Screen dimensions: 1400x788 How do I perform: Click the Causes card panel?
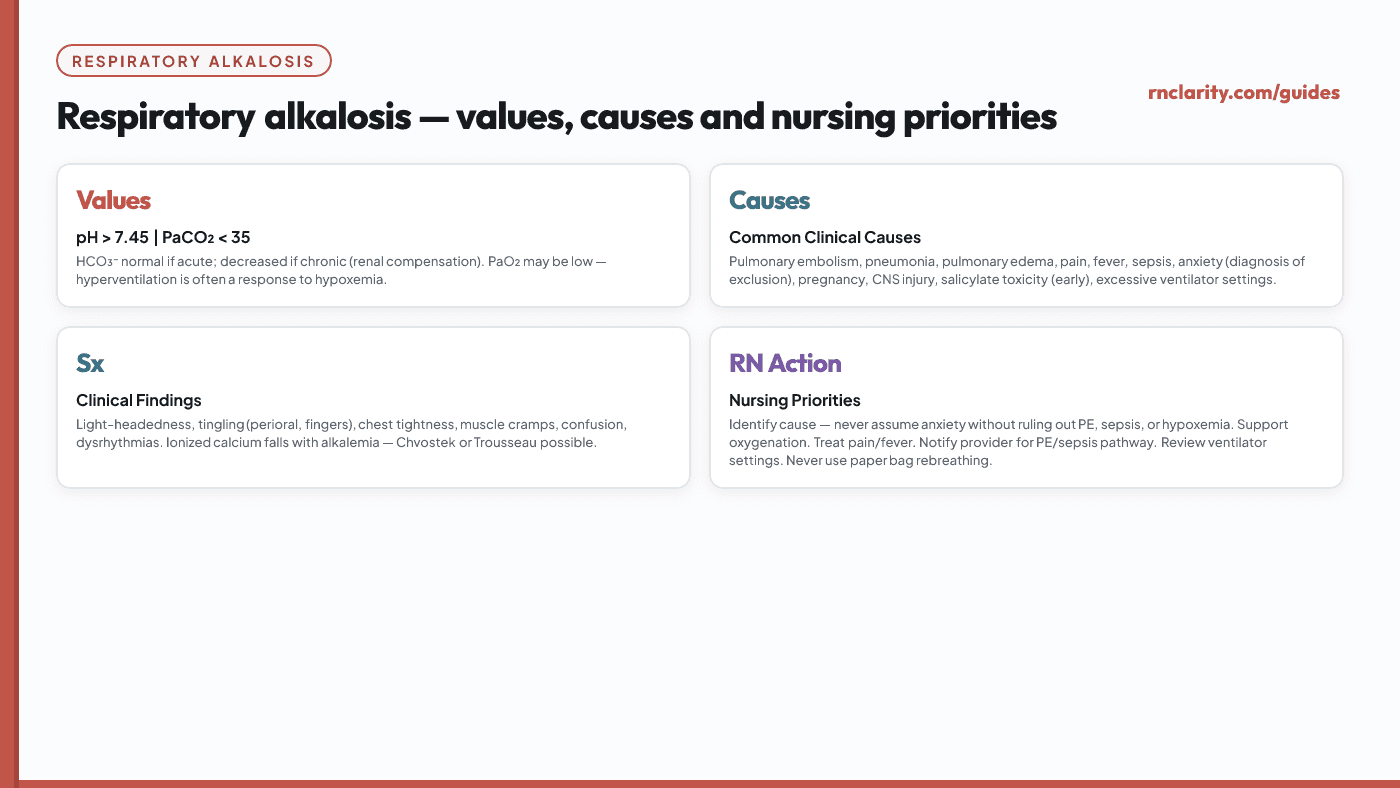(x=1026, y=235)
